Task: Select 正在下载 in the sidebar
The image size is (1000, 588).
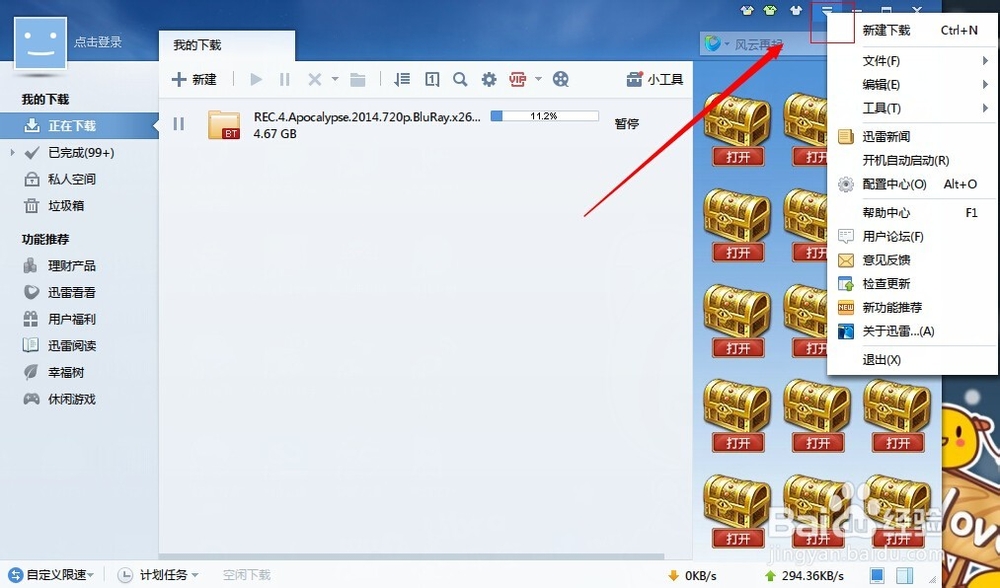Action: pos(79,126)
